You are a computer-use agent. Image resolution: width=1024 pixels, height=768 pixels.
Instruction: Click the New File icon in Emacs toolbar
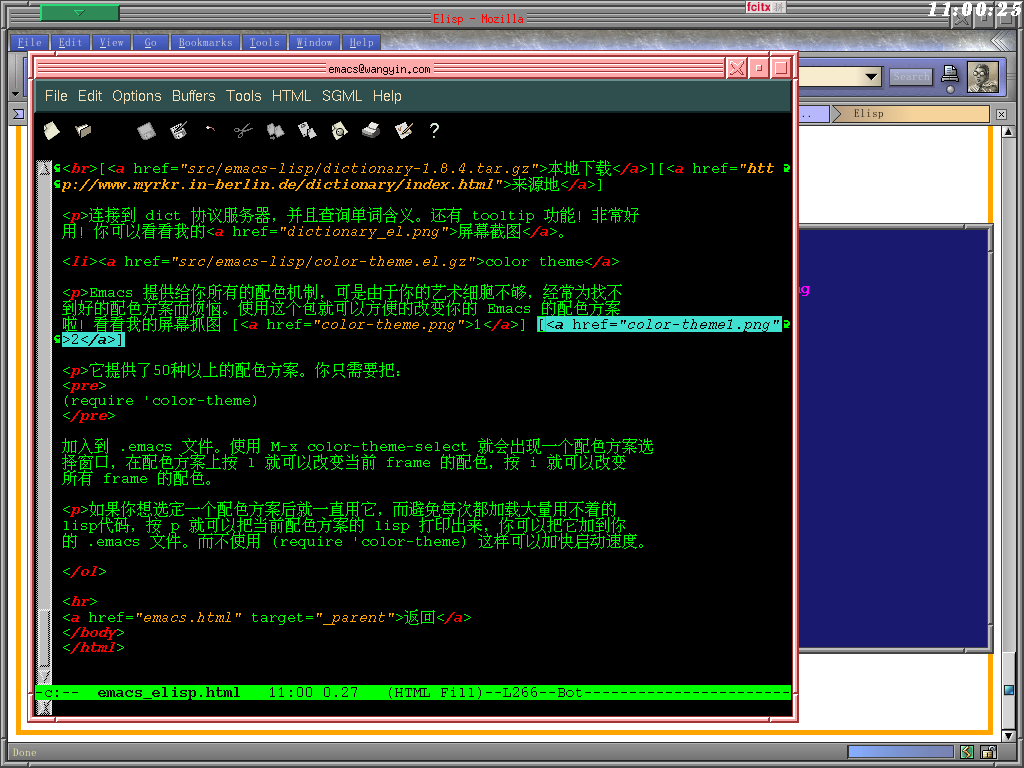click(51, 130)
